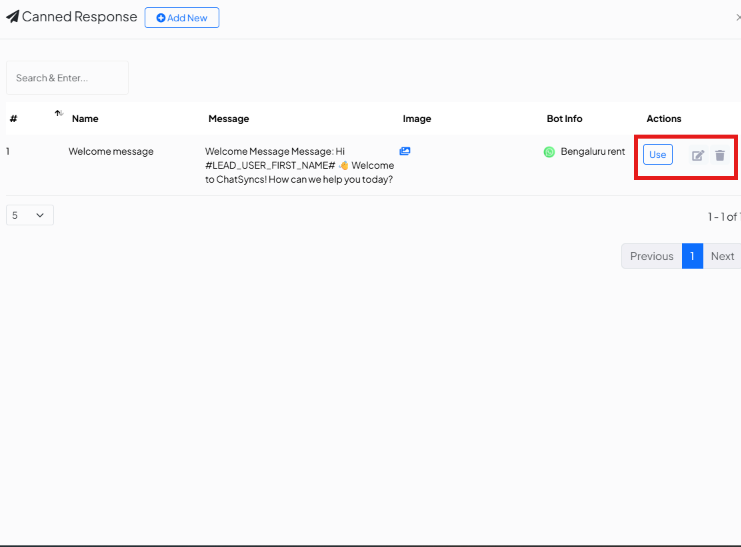741x547 pixels.
Task: Click the Welcome message name cell
Action: point(111,151)
